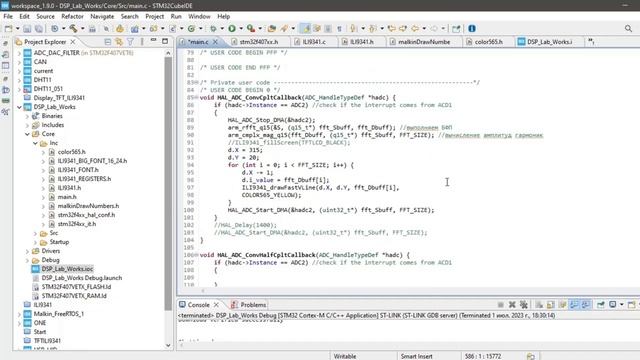
Task: Click the Save toolbar icon
Action: click(27, 29)
